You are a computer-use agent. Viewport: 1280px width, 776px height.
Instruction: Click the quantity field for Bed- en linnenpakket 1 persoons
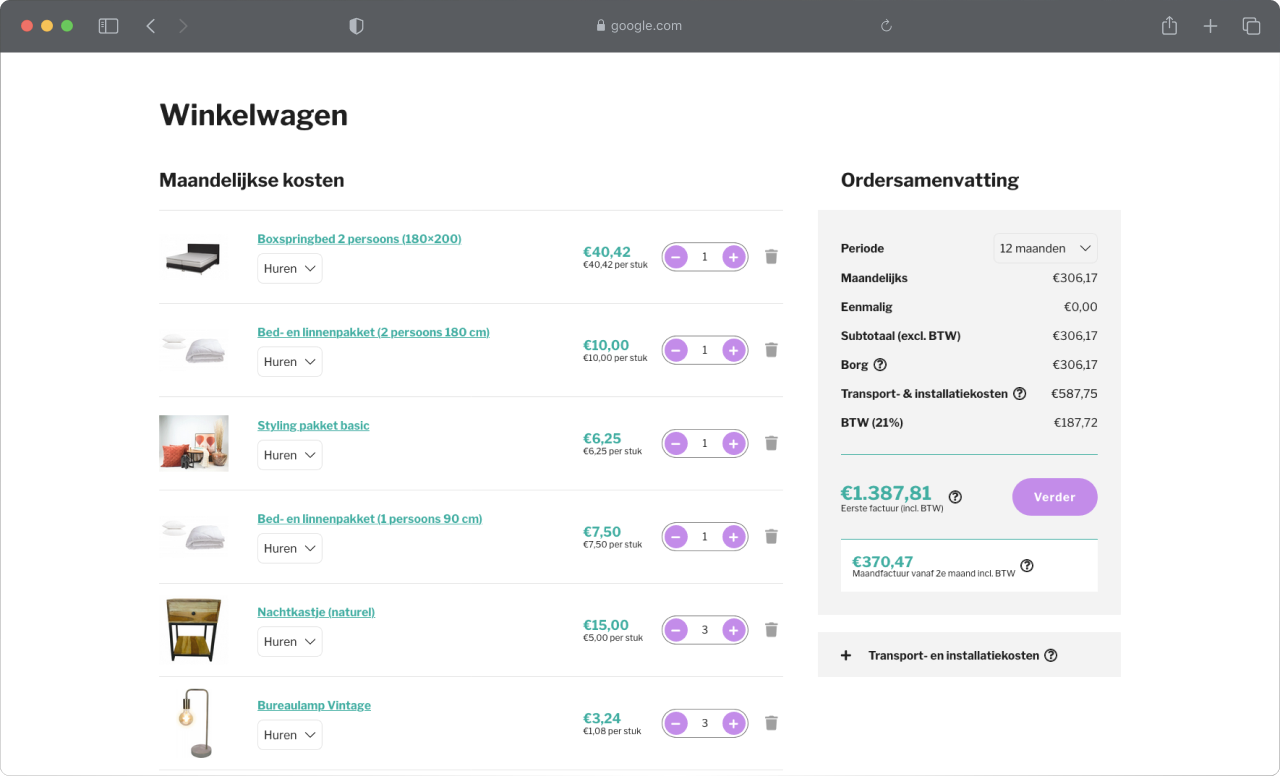coord(704,537)
